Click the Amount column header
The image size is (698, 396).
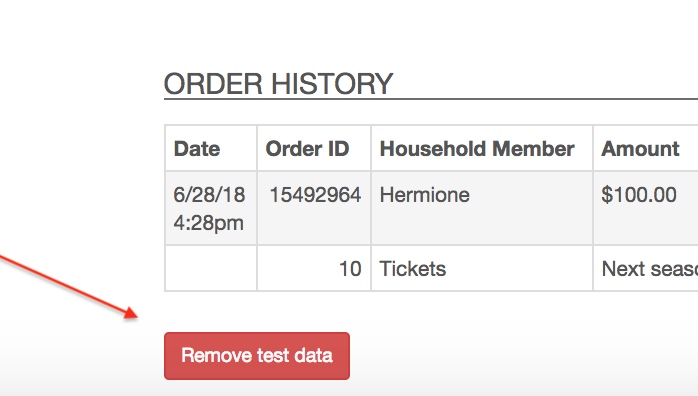[640, 149]
